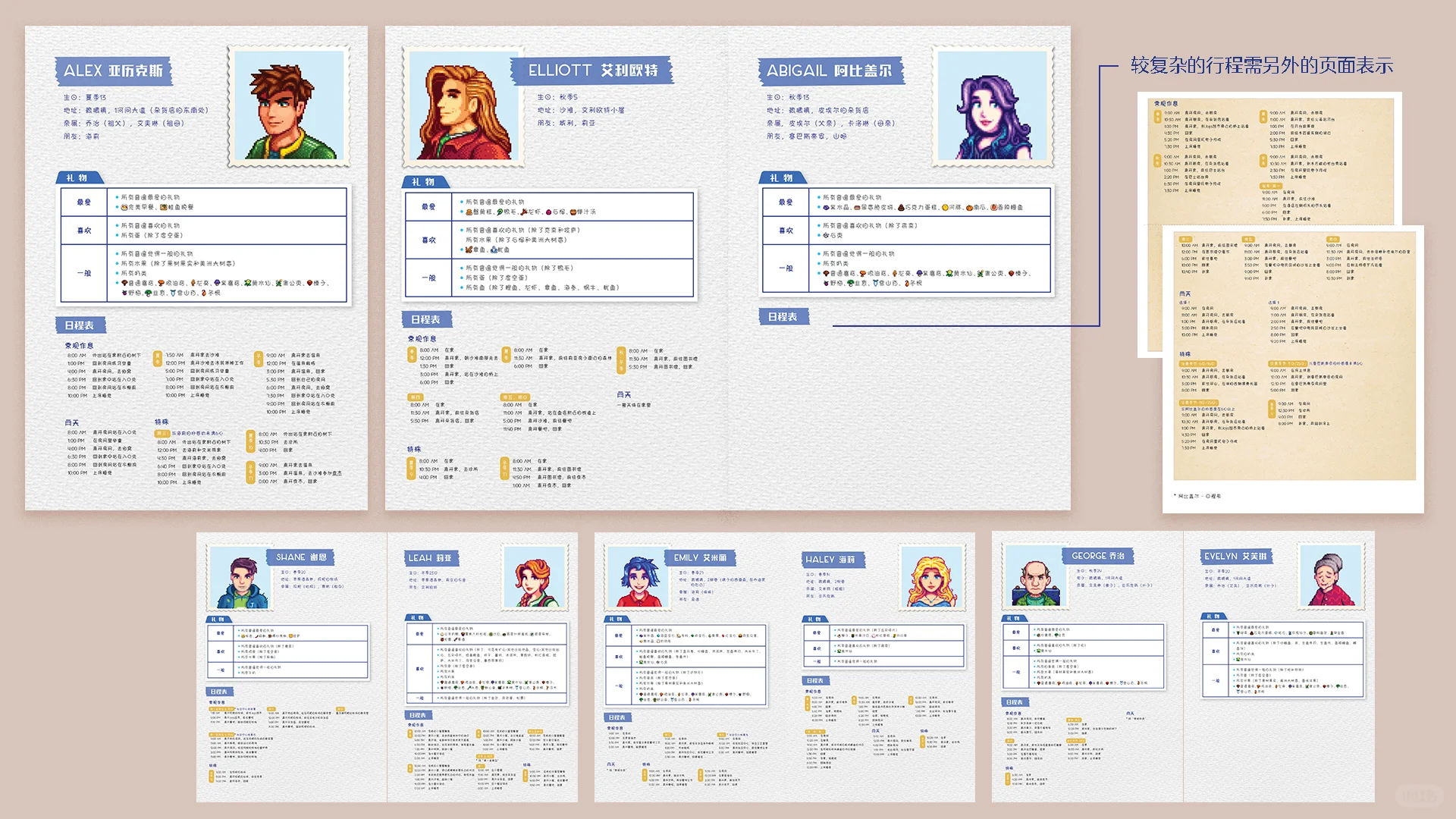Click the 一般 row in Abigail's gift table
This screenshot has height=819, width=1456.
pyautogui.click(x=906, y=268)
